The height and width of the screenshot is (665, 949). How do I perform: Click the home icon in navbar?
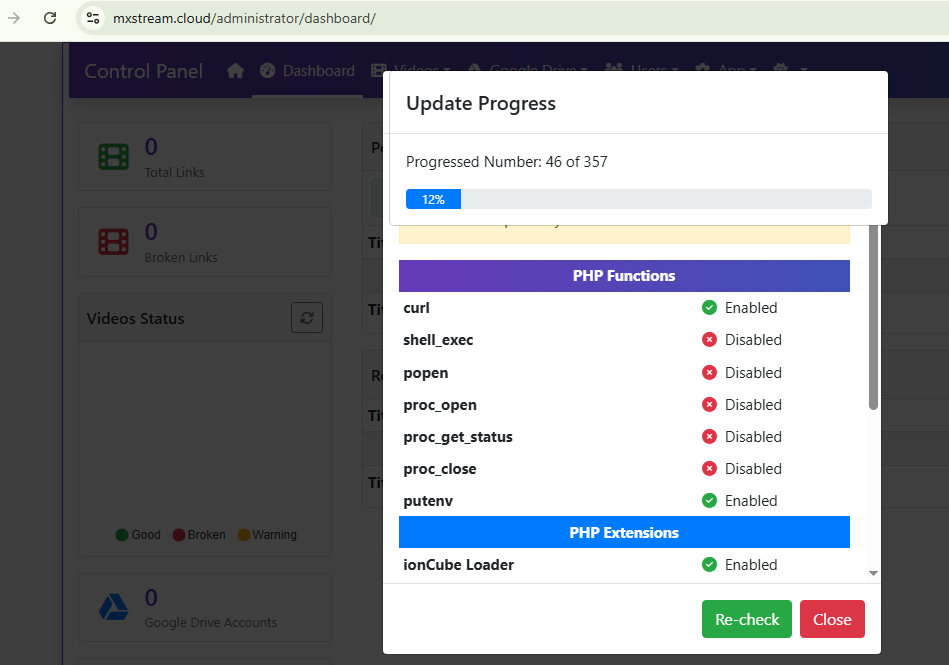(x=236, y=71)
